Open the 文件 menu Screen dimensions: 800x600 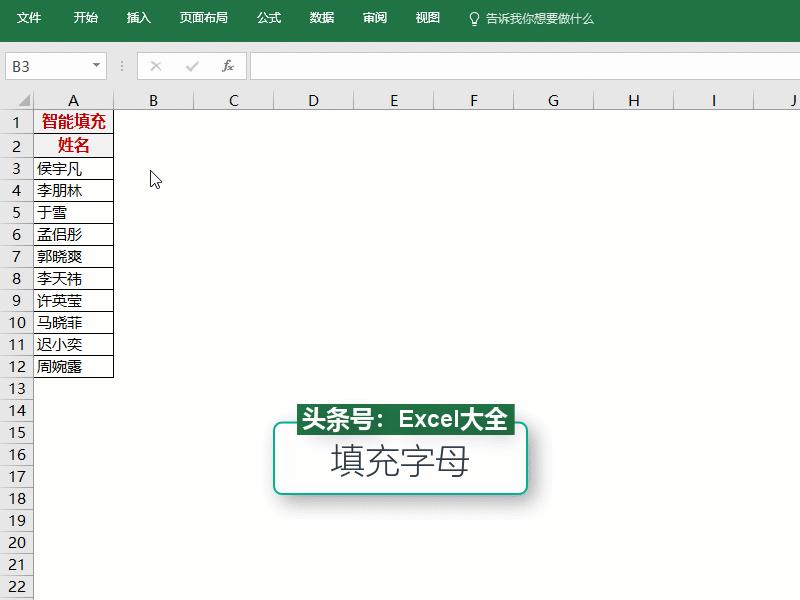[x=28, y=17]
